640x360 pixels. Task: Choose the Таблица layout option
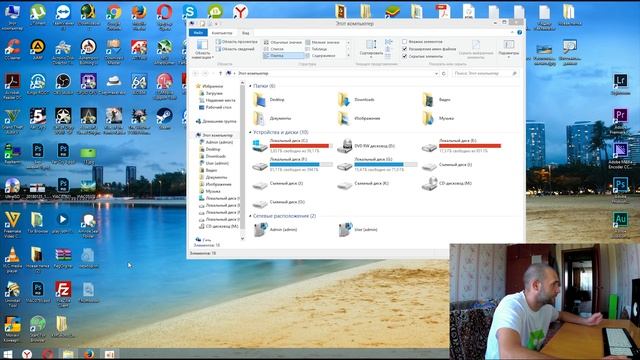point(316,49)
